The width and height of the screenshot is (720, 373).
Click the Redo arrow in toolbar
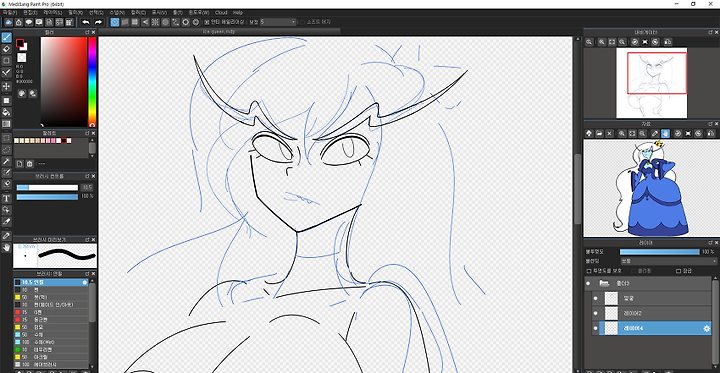click(98, 22)
